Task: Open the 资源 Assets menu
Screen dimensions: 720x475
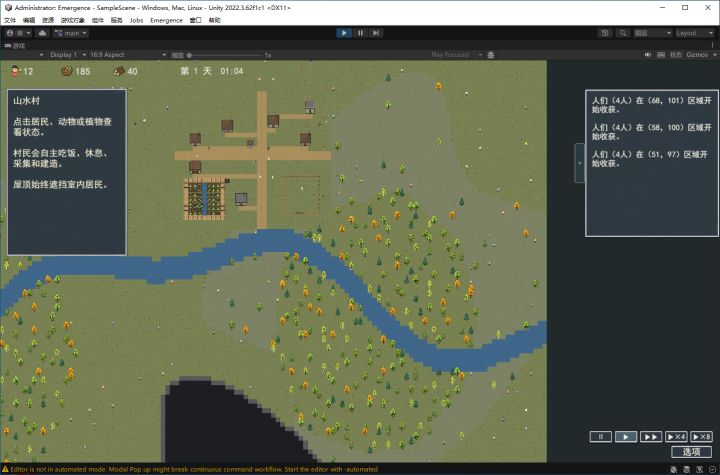Action: tap(48, 20)
